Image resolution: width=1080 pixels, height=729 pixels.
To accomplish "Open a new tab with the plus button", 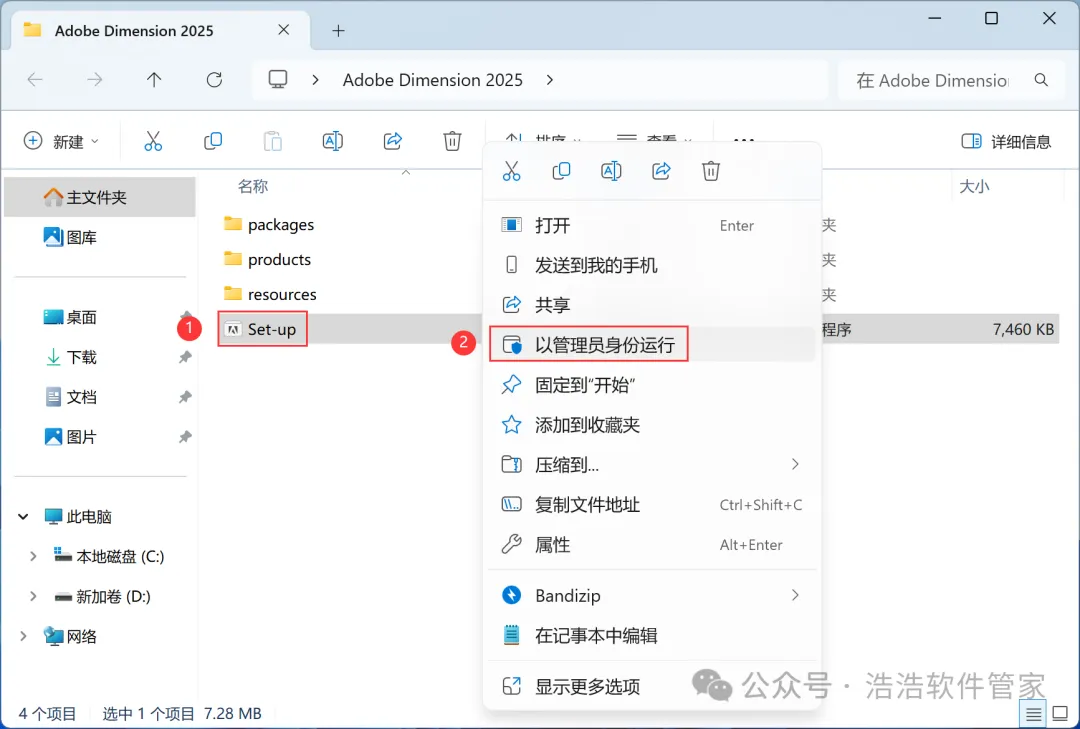I will [x=338, y=30].
